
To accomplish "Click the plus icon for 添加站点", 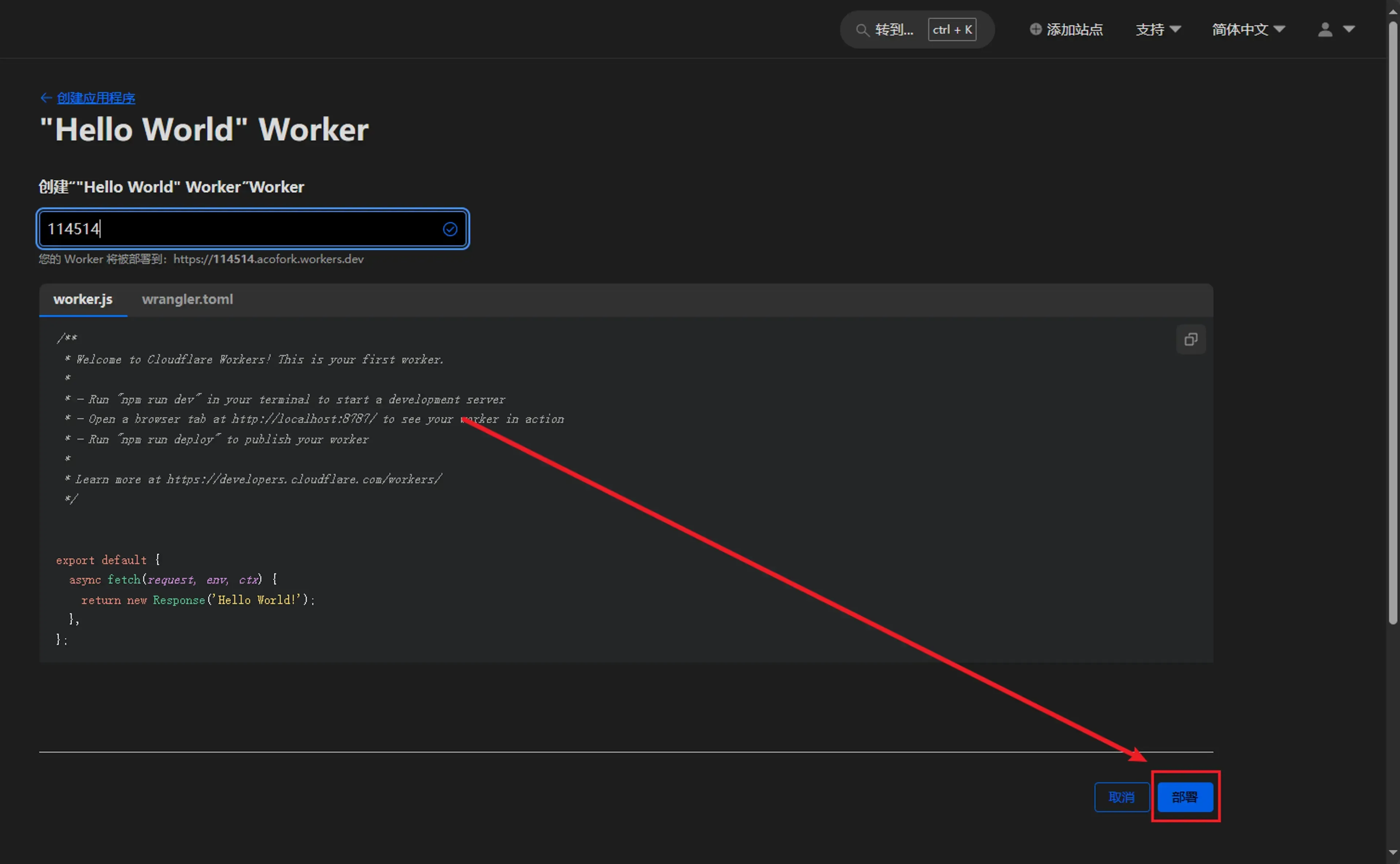I will [1035, 29].
